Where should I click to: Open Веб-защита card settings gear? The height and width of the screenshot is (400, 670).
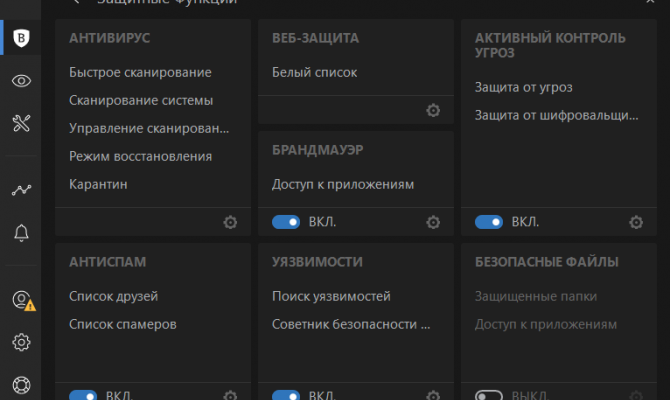433,110
